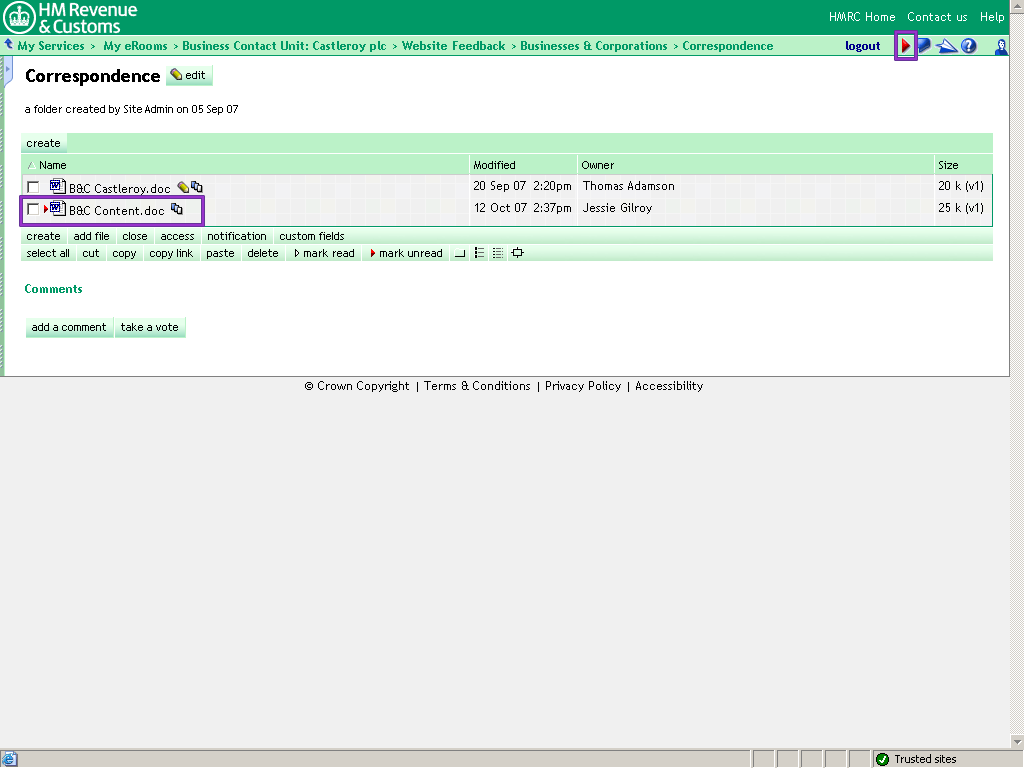Click pencil edit icon beside B&C Castleroy.doc
The image size is (1024, 768).
[183, 187]
